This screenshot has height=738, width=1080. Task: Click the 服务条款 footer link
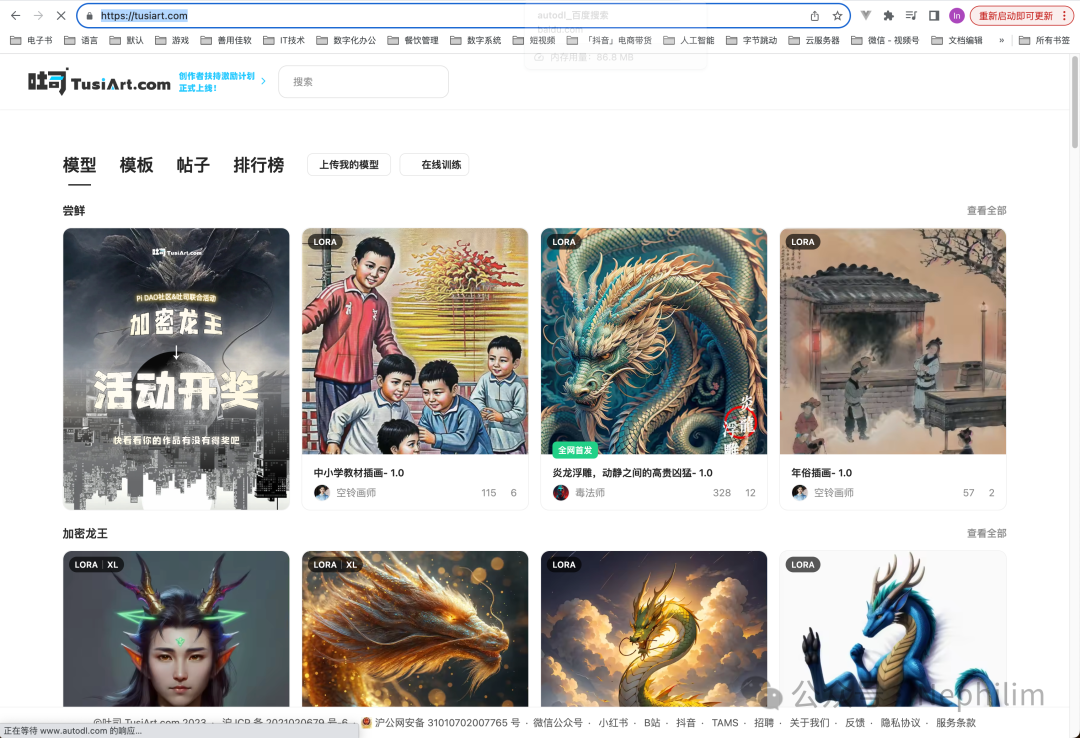click(x=955, y=722)
